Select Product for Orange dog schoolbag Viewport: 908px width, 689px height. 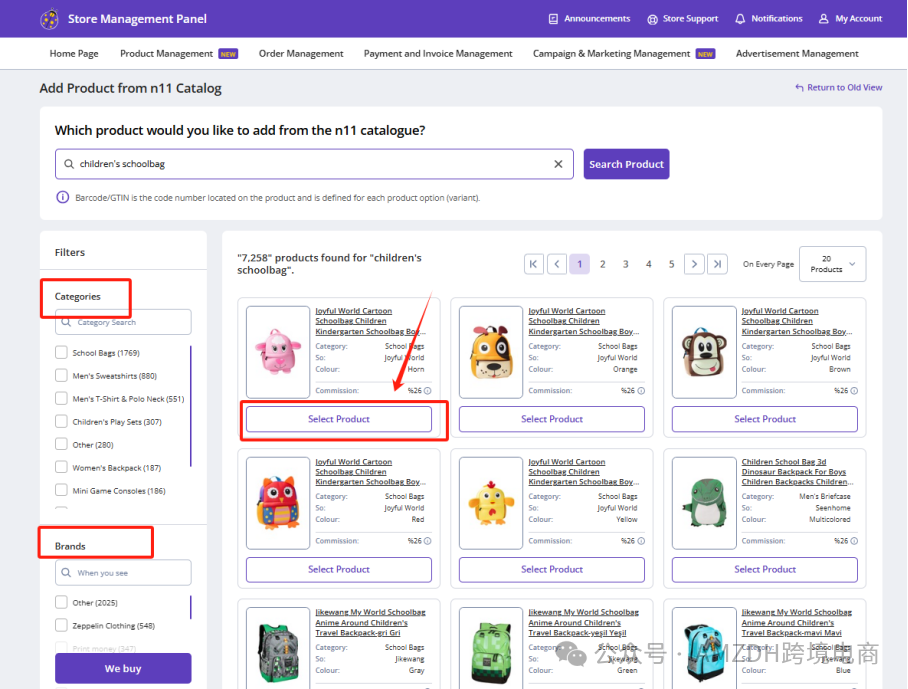(552, 419)
